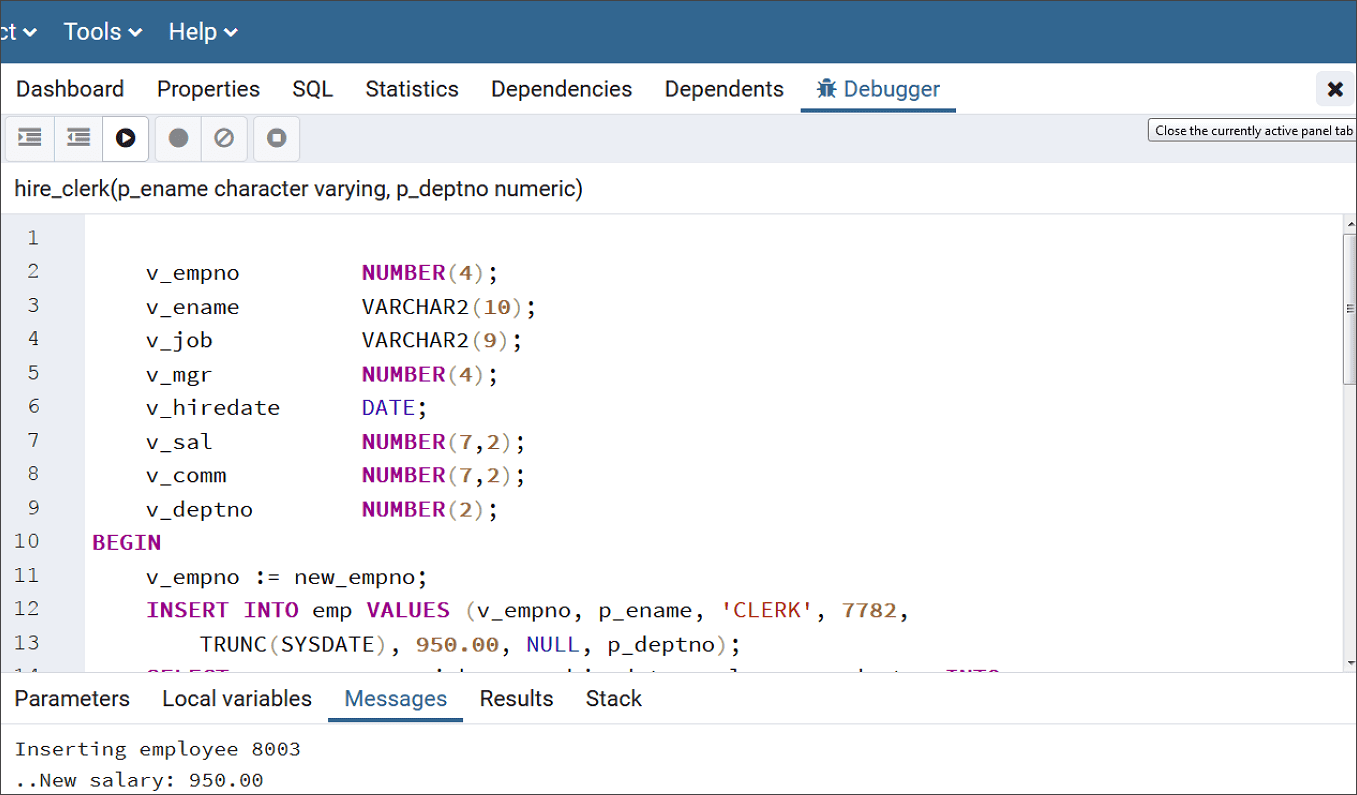Check the Results tab
This screenshot has width=1357, height=795.
click(516, 698)
